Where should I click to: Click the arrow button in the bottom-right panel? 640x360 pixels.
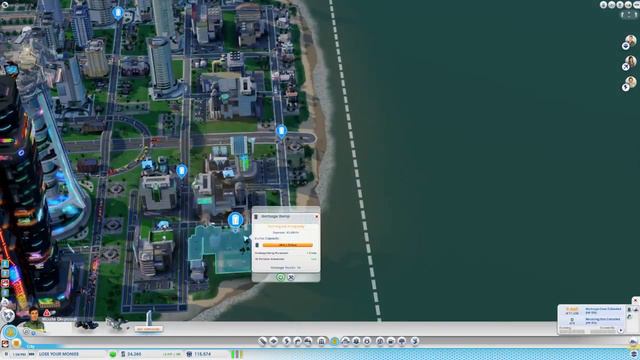pos(621,331)
